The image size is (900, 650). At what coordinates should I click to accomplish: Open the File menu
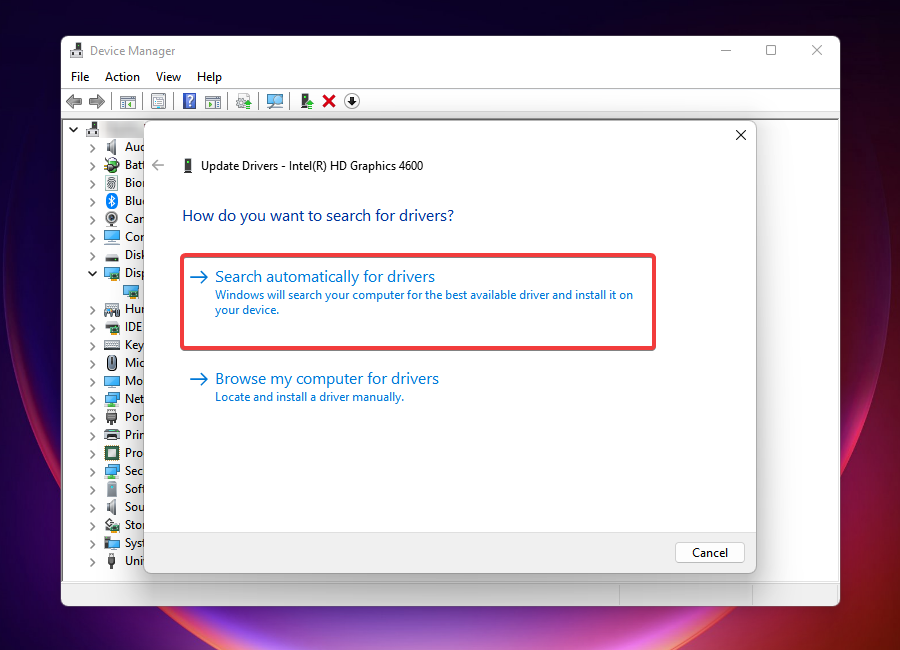80,77
